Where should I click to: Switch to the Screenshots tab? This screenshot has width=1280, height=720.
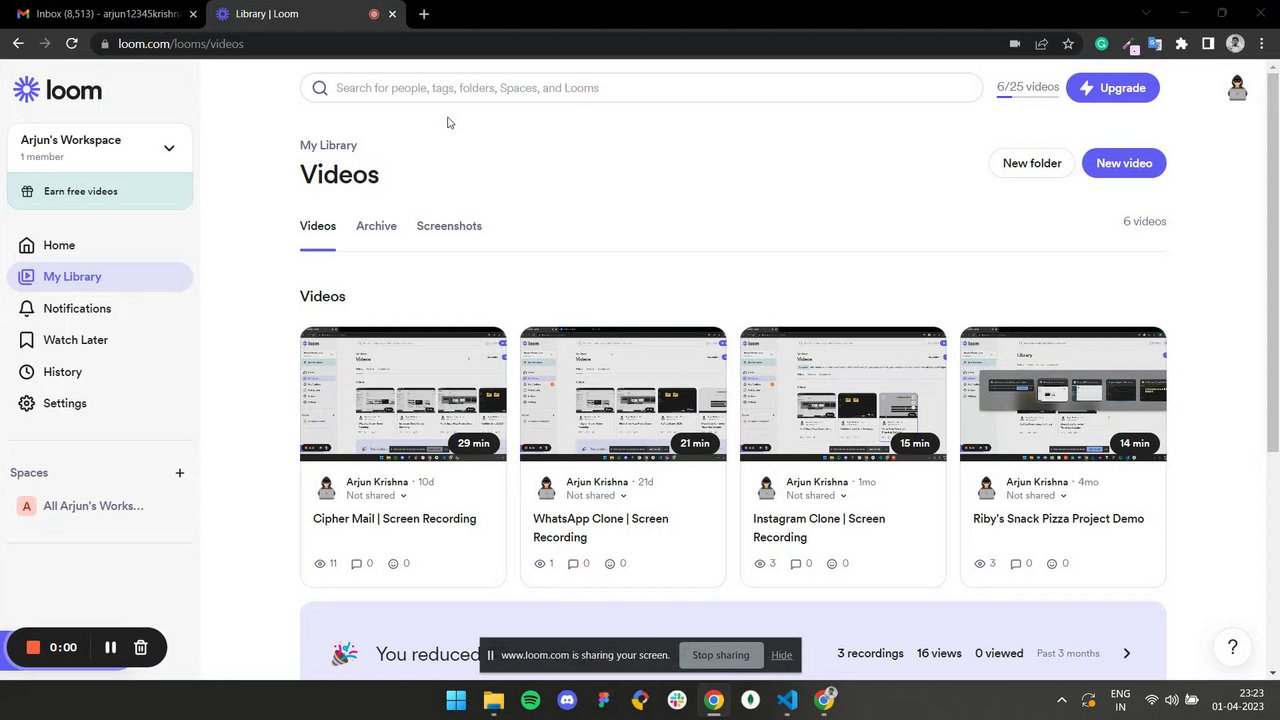click(449, 226)
